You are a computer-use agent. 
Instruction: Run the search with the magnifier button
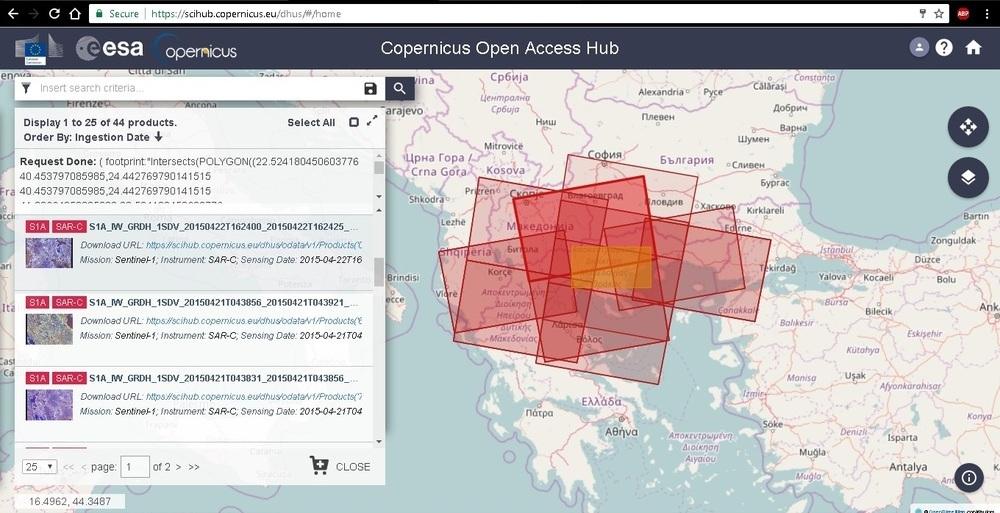(400, 89)
